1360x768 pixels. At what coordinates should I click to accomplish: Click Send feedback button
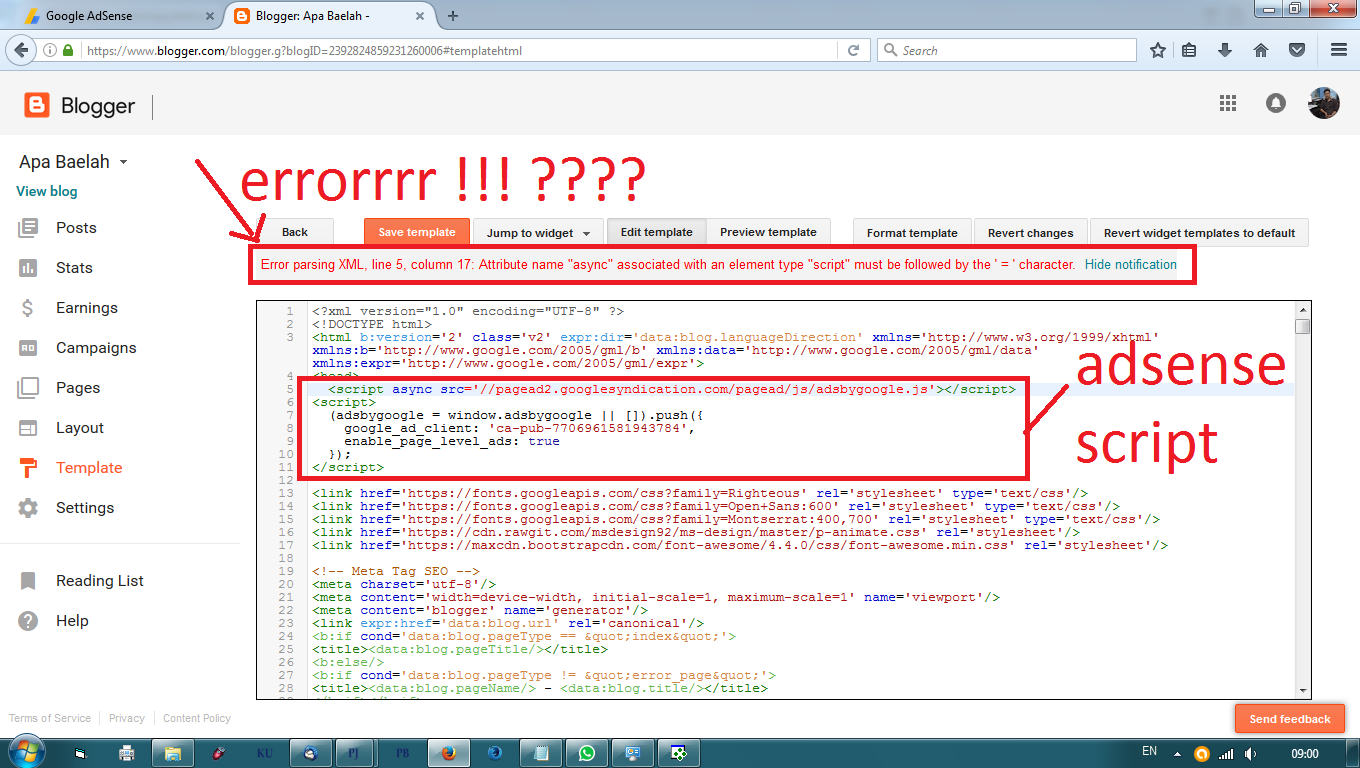pos(1290,719)
